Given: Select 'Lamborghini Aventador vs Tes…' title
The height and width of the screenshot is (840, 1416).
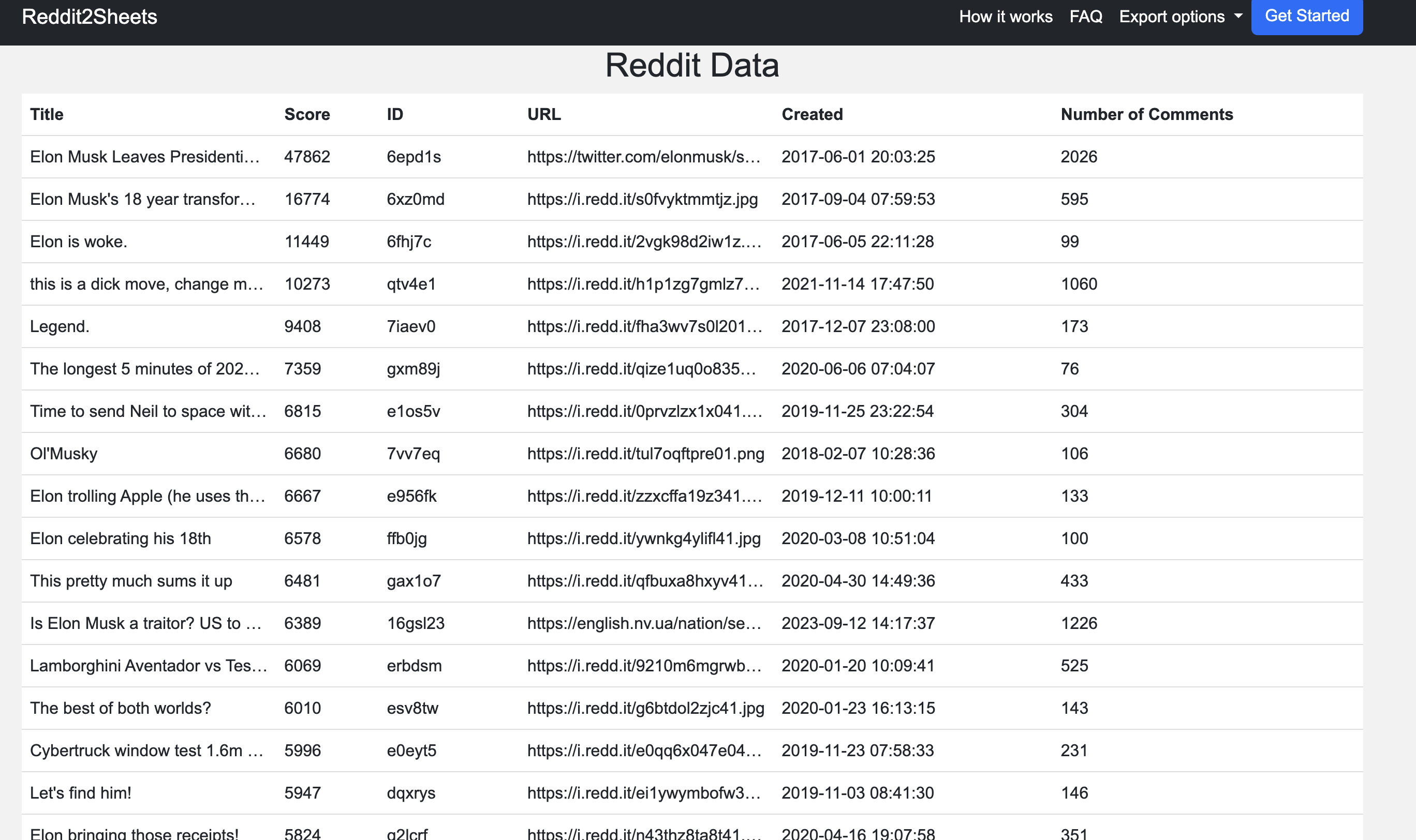Looking at the screenshot, I should 149,666.
